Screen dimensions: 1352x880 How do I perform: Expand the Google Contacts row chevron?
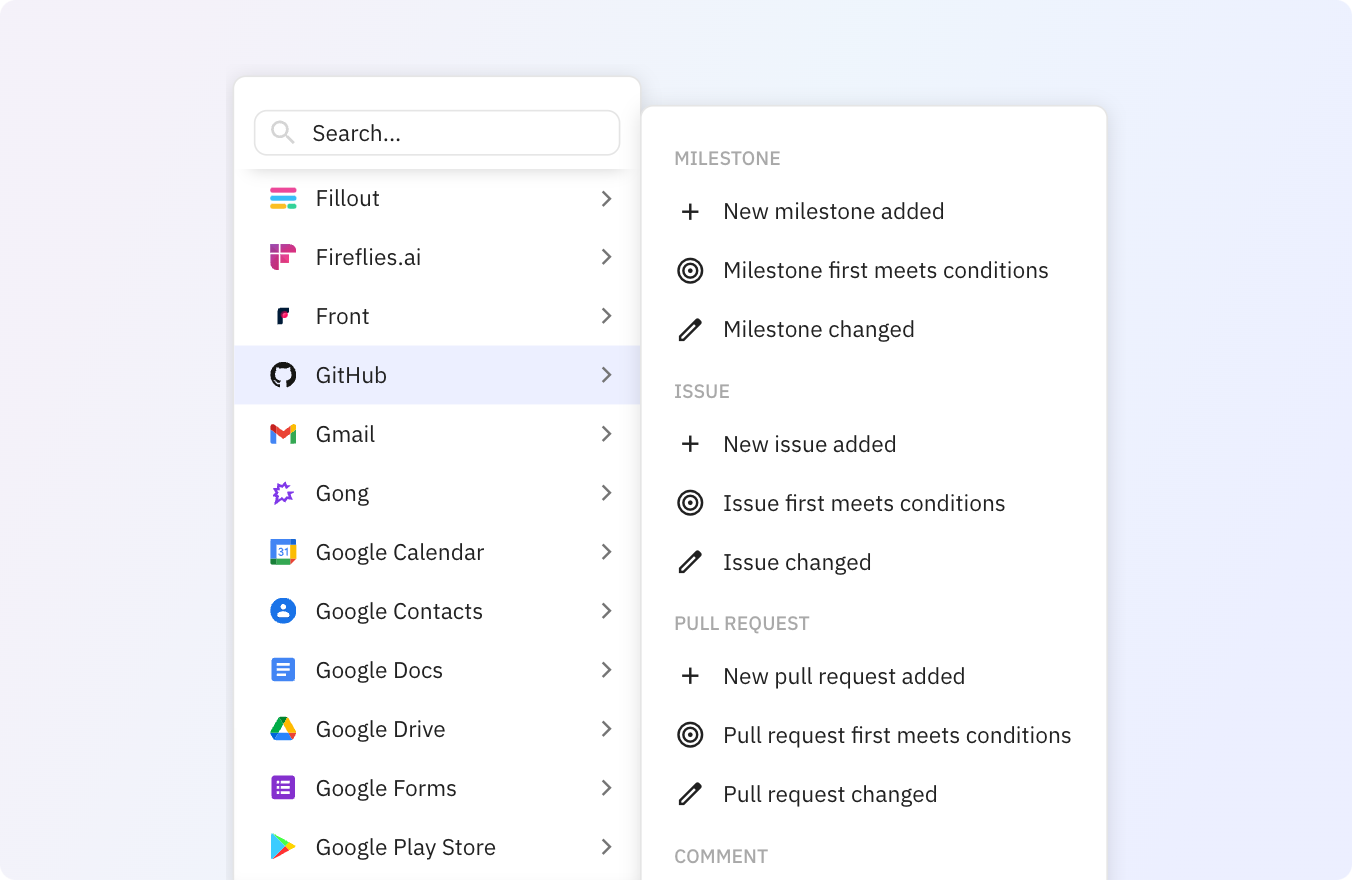[x=606, y=611]
